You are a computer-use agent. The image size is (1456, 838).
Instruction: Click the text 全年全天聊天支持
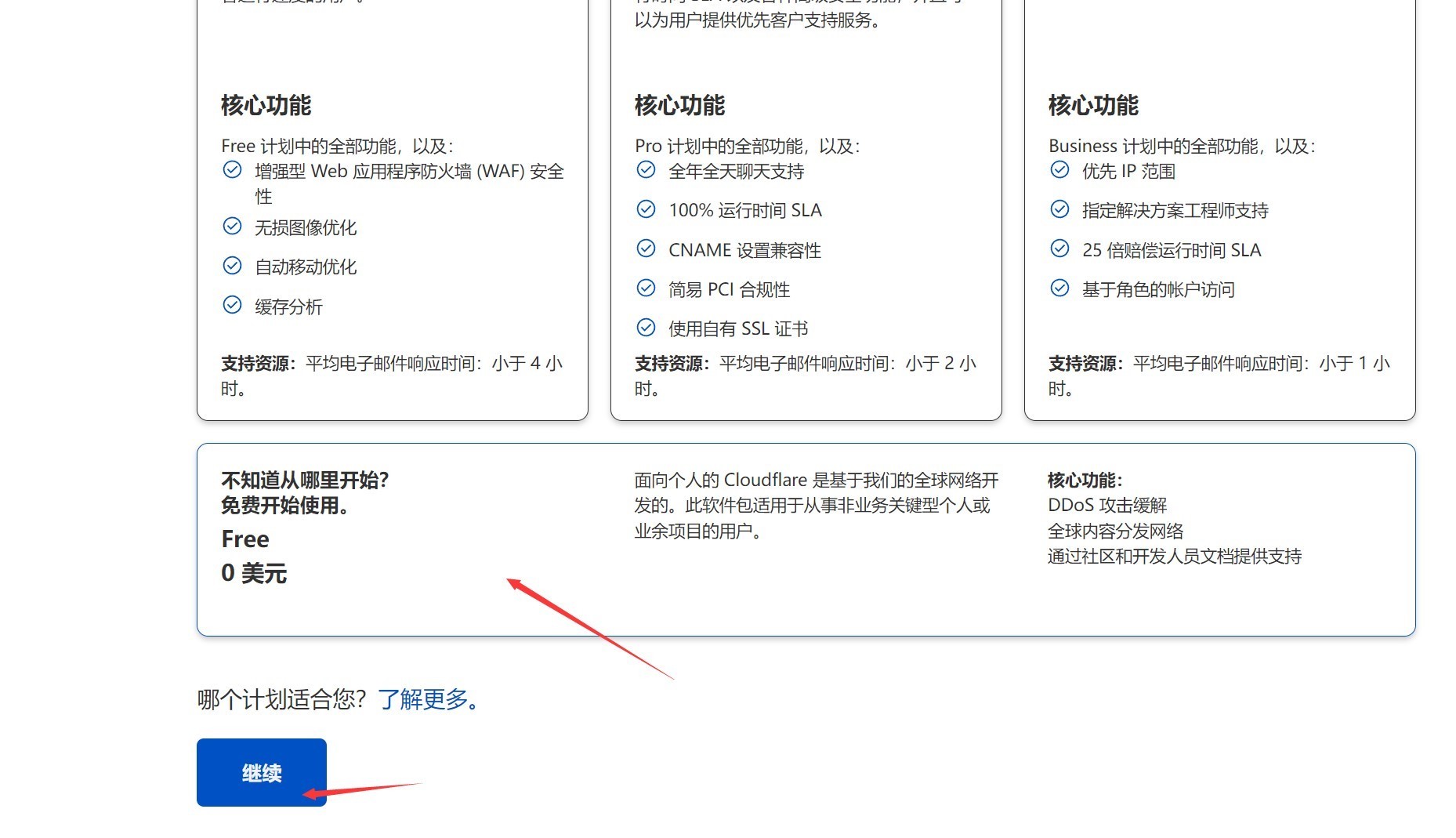[737, 171]
